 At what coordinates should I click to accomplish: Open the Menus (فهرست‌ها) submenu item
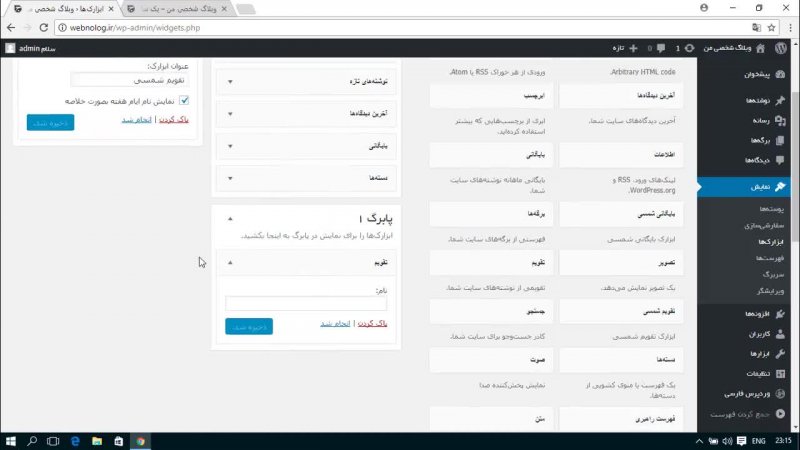click(756, 257)
